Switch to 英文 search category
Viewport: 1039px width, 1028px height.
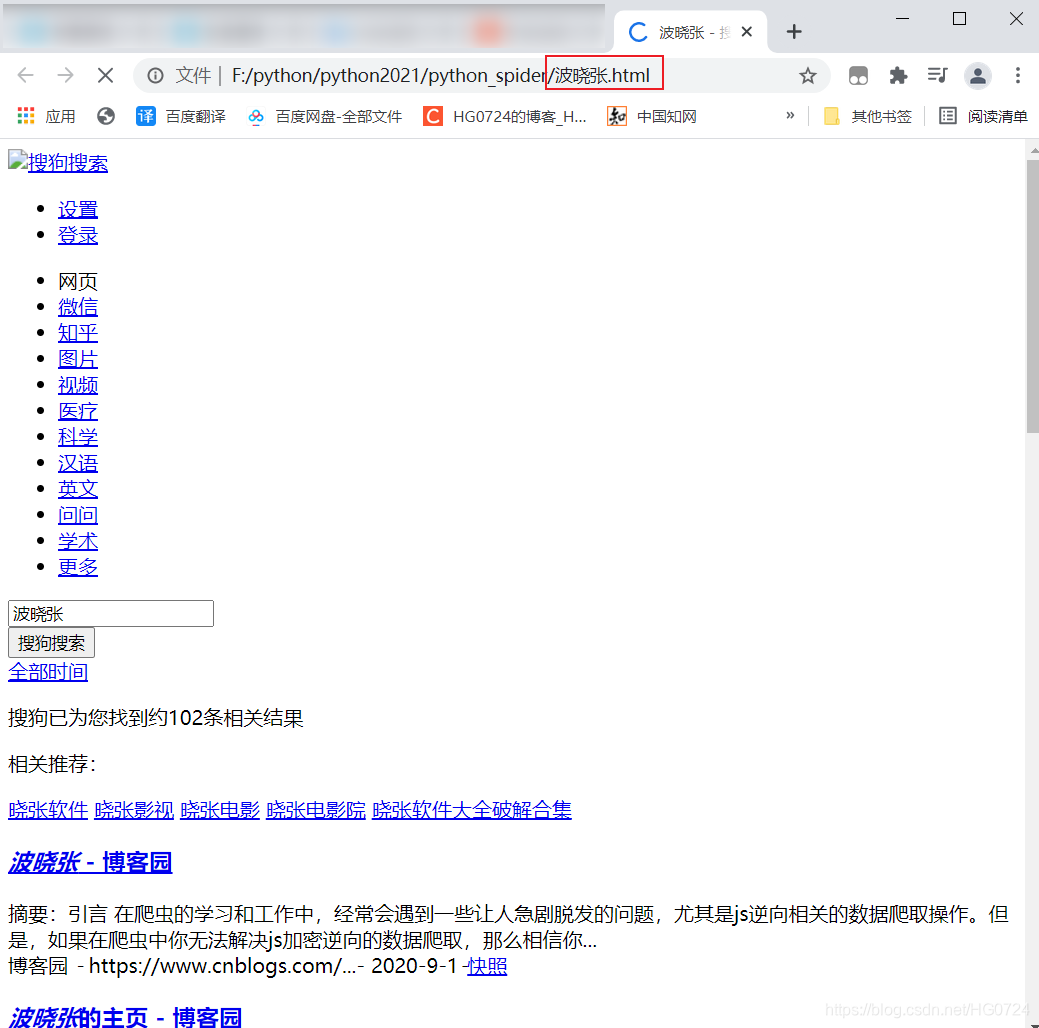tap(78, 489)
